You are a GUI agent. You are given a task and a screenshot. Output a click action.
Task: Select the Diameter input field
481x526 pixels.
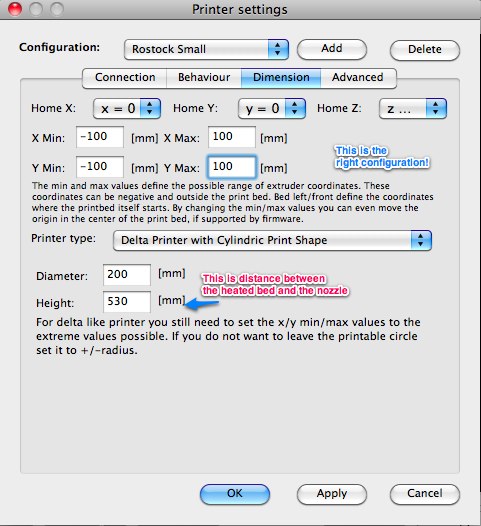[x=127, y=275]
